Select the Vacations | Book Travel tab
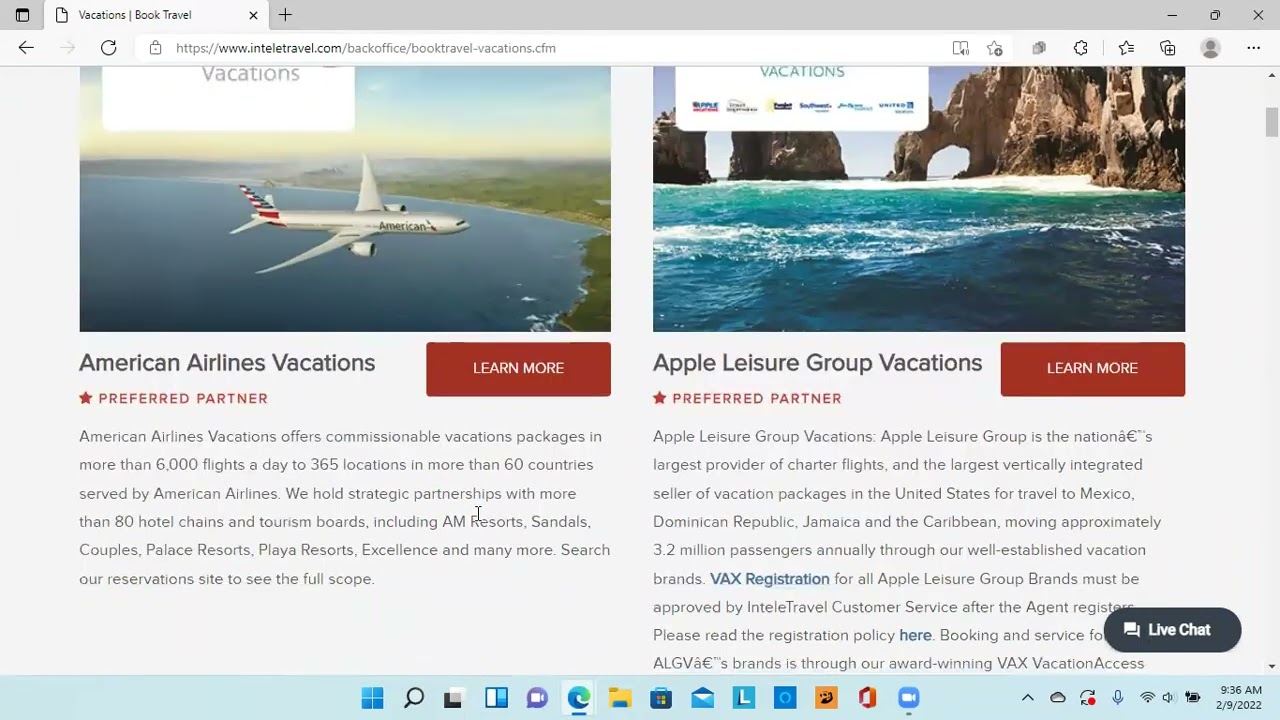Screen dimensions: 1280x720 [157, 15]
